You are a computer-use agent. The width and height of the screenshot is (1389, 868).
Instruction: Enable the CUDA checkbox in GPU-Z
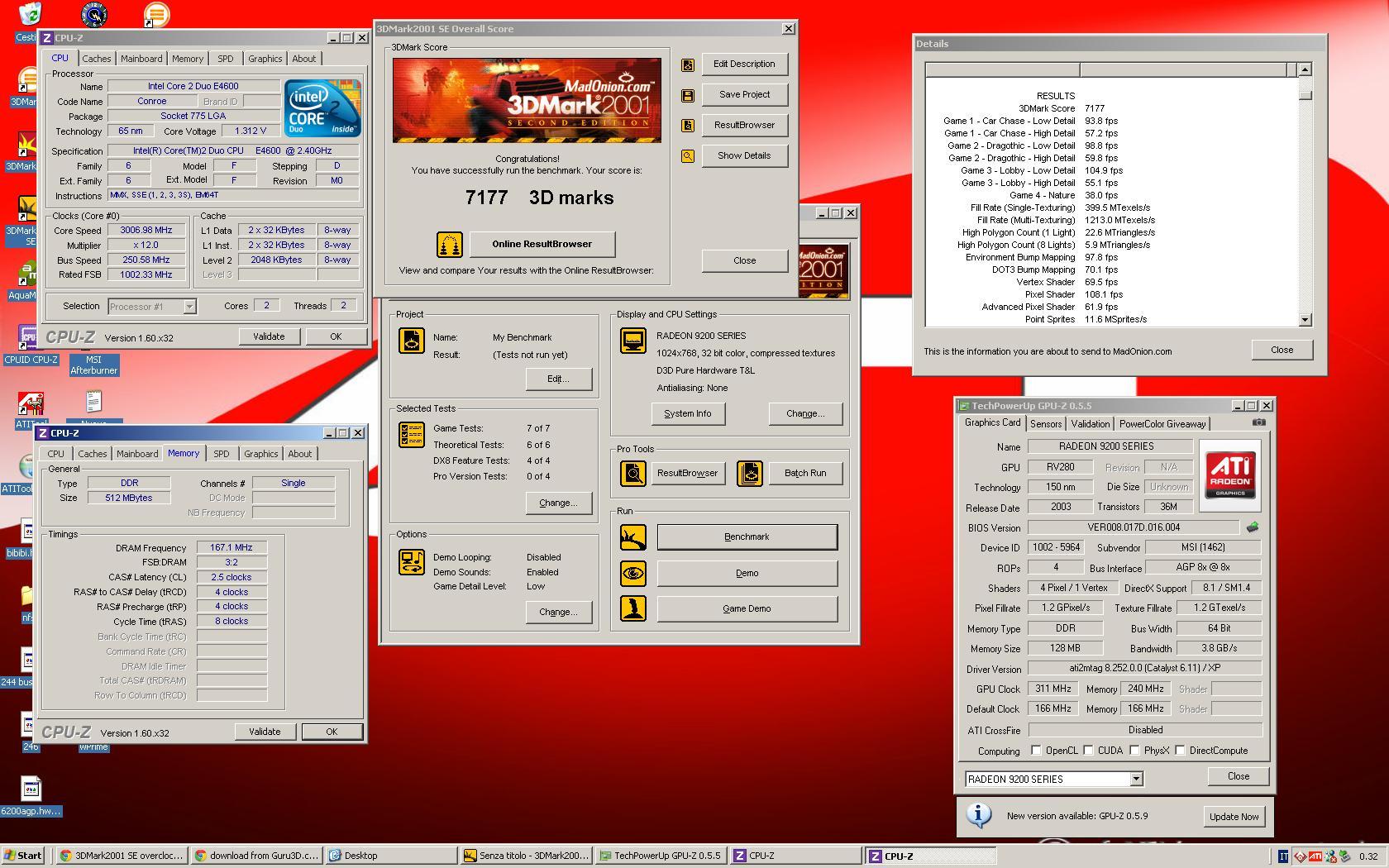click(x=1088, y=751)
